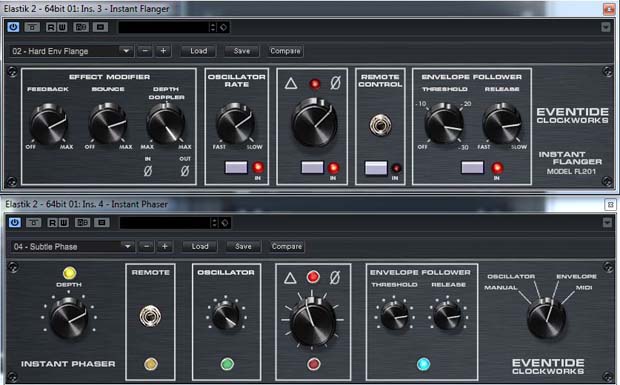Click Save button in Instant Flanger

coord(242,51)
